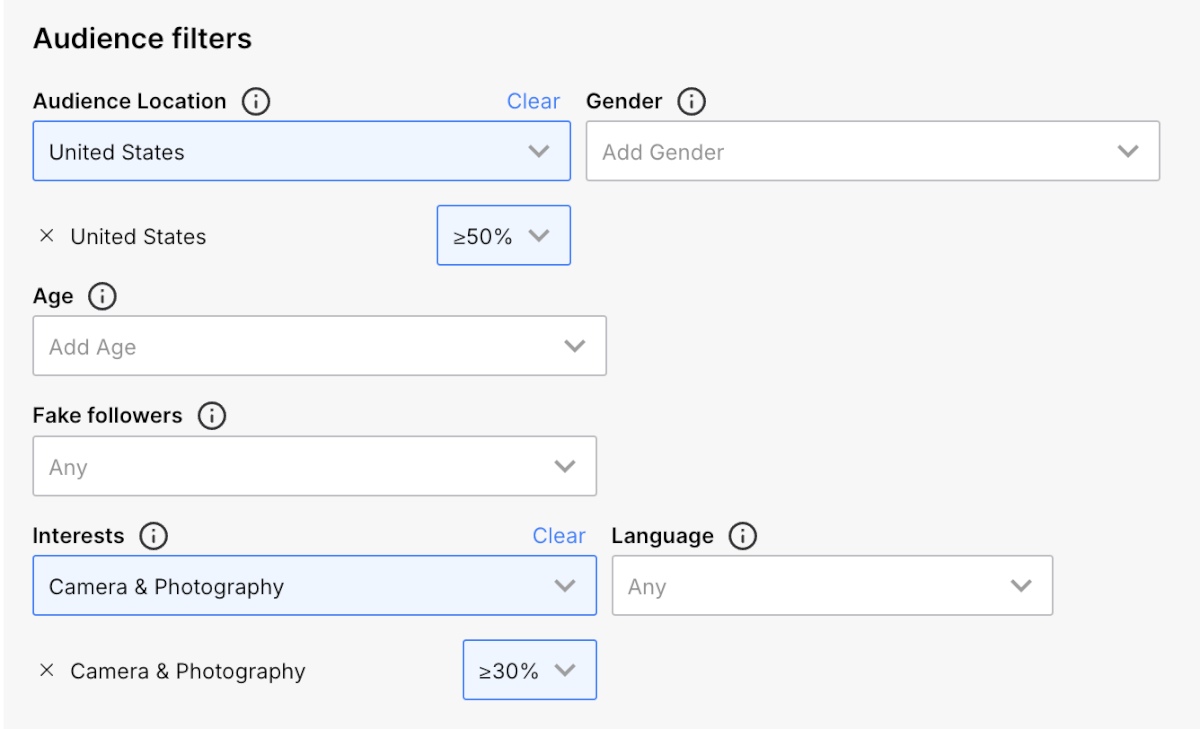Click the Gender info icon

coord(692,102)
